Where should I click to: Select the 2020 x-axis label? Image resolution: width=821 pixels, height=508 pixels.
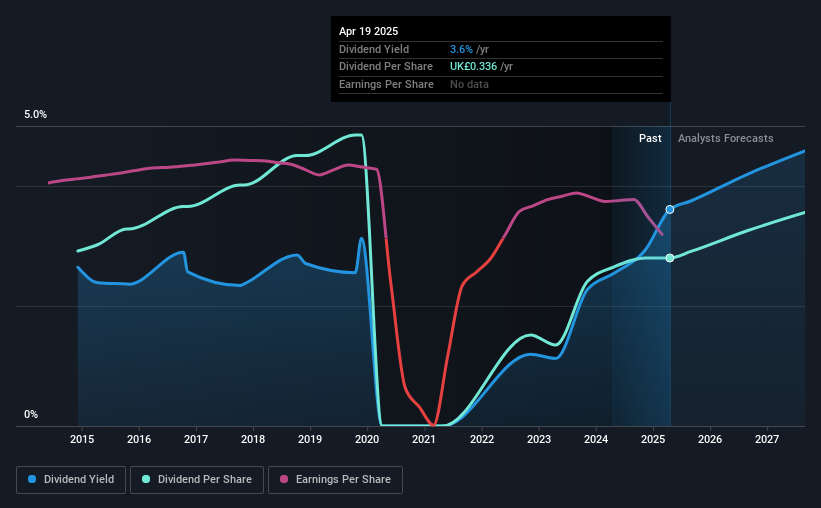tap(367, 439)
